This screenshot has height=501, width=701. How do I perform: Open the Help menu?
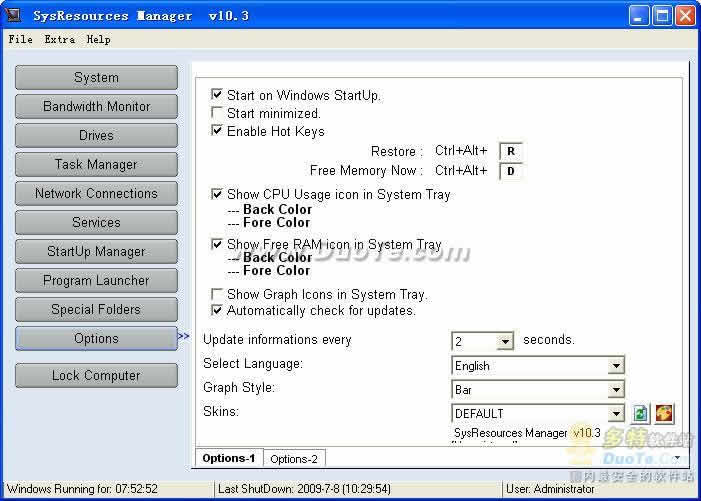coord(98,39)
